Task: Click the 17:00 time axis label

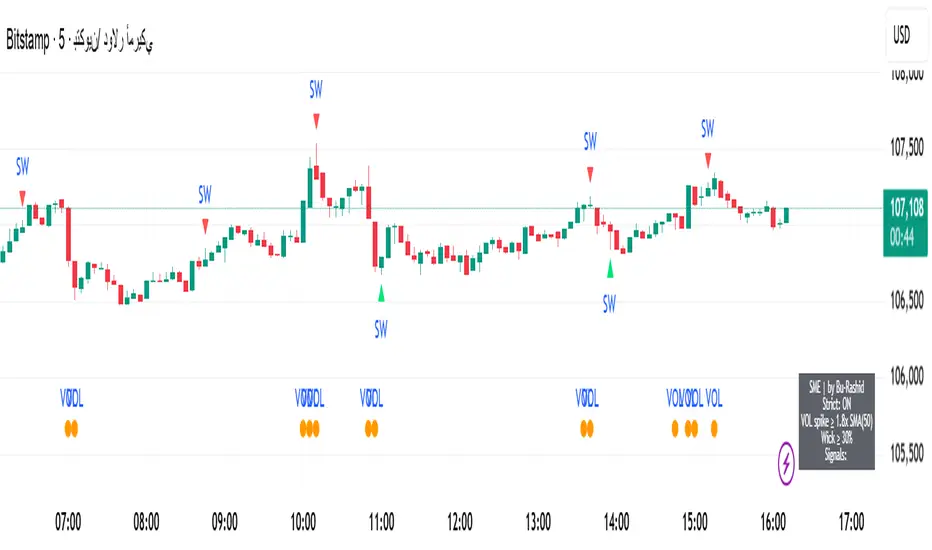Action: point(851,521)
